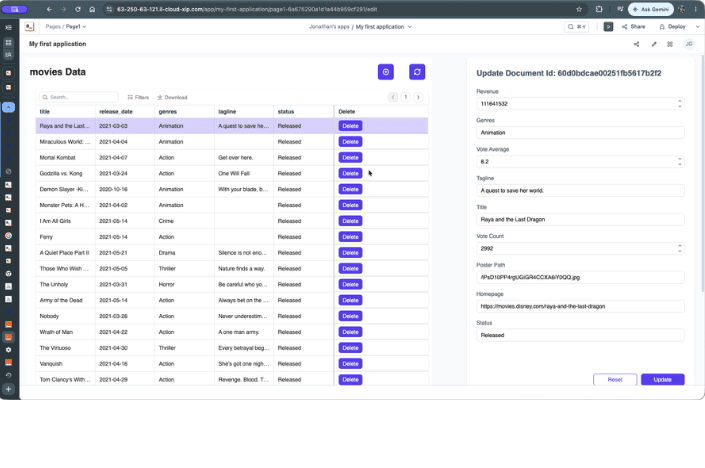Open the browser three-dot menu

click(696, 9)
